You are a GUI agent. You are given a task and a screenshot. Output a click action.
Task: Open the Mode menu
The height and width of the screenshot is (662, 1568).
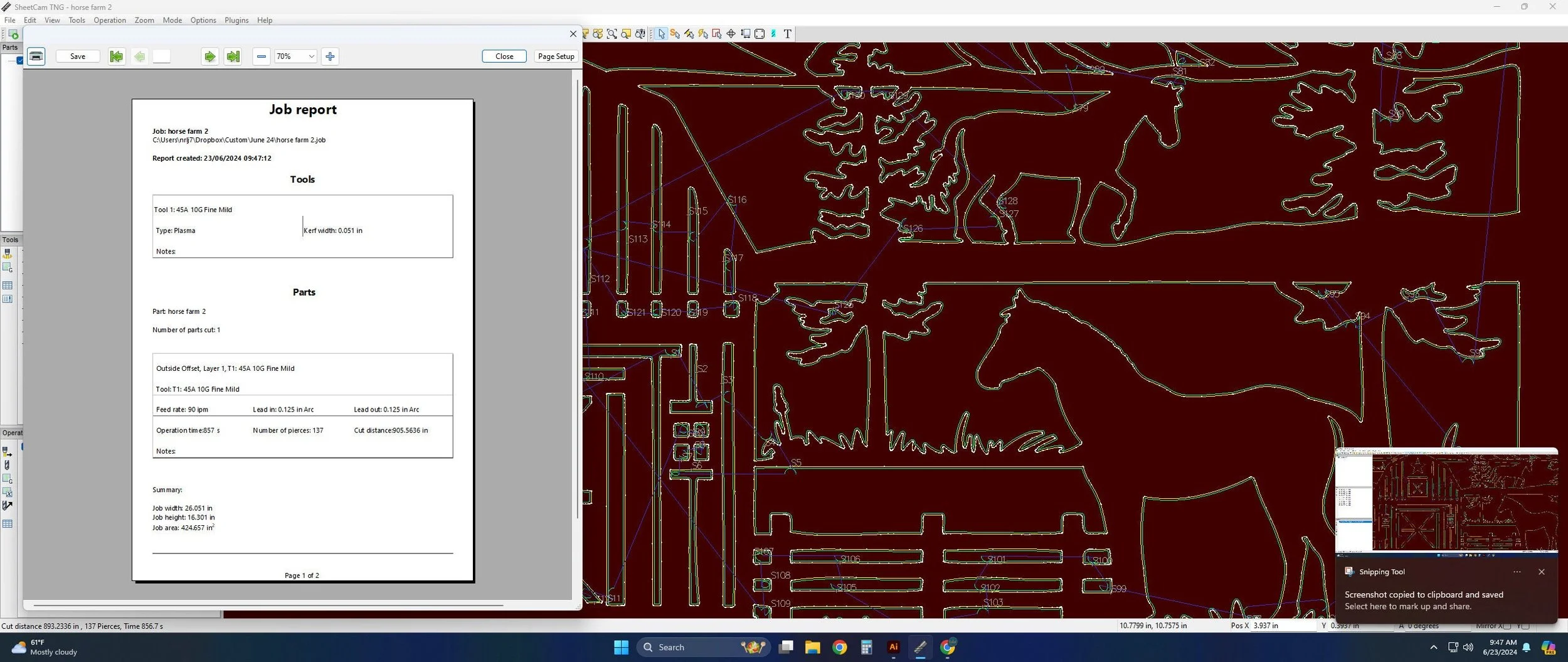[x=172, y=20]
